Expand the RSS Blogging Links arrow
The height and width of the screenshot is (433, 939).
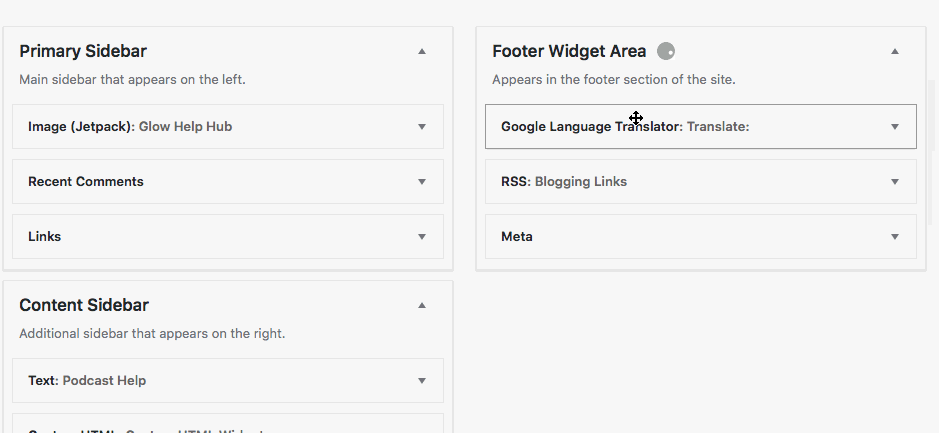[x=895, y=182]
